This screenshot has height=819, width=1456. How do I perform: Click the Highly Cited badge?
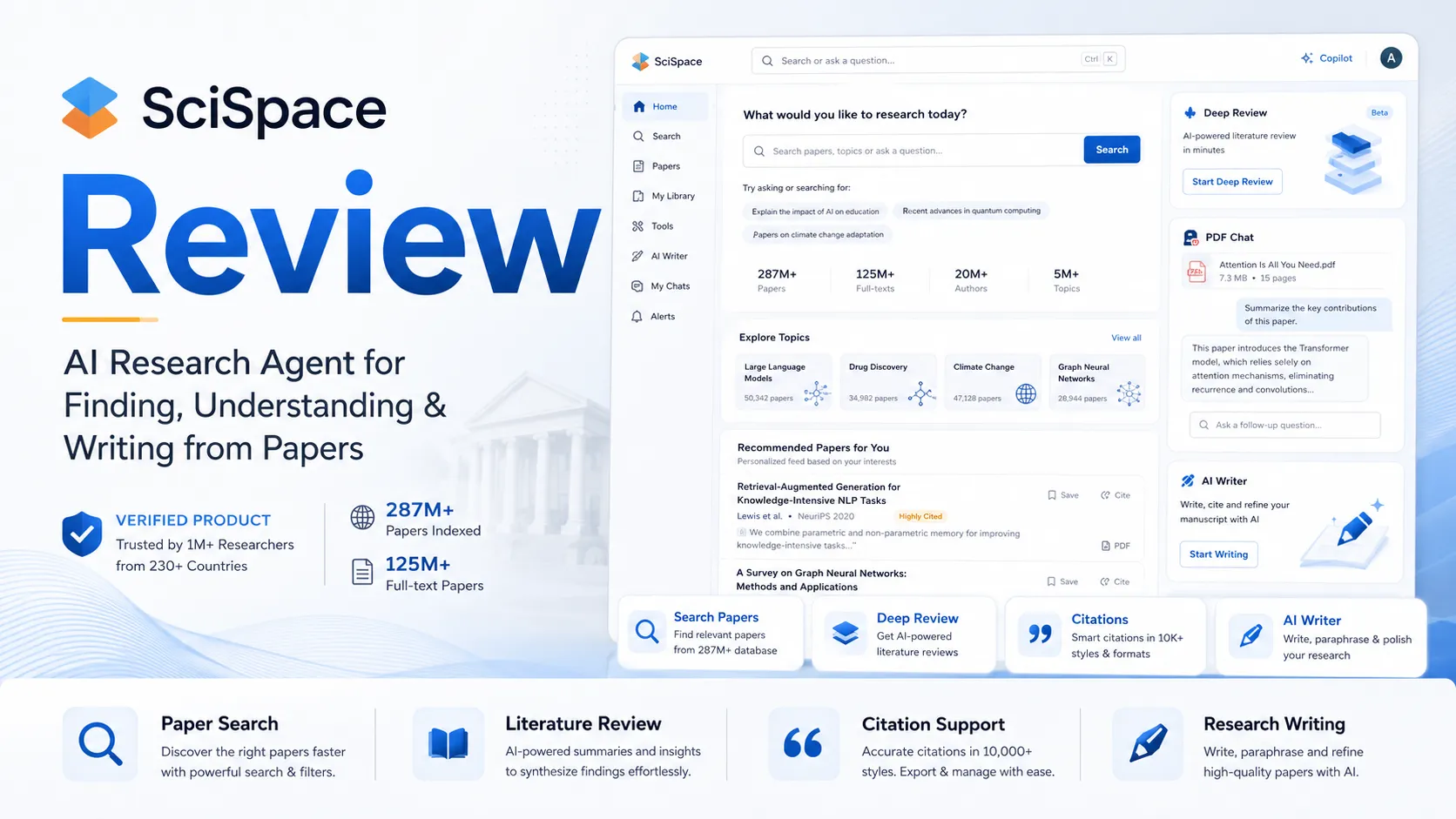(x=920, y=516)
